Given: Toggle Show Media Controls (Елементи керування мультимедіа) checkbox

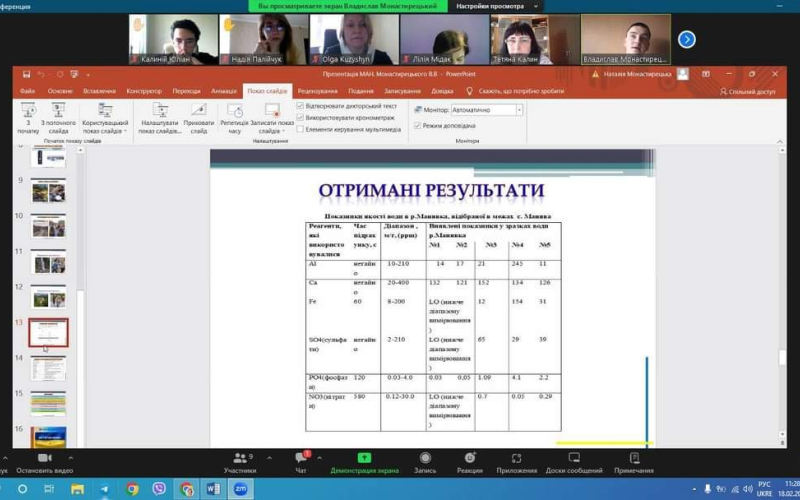Looking at the screenshot, I should coord(300,130).
